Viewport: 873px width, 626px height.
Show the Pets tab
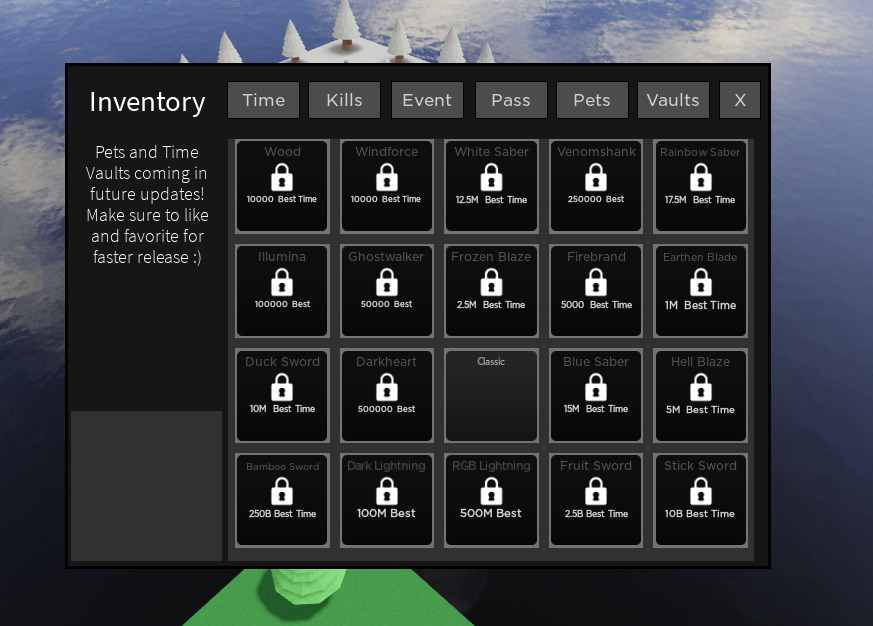592,100
